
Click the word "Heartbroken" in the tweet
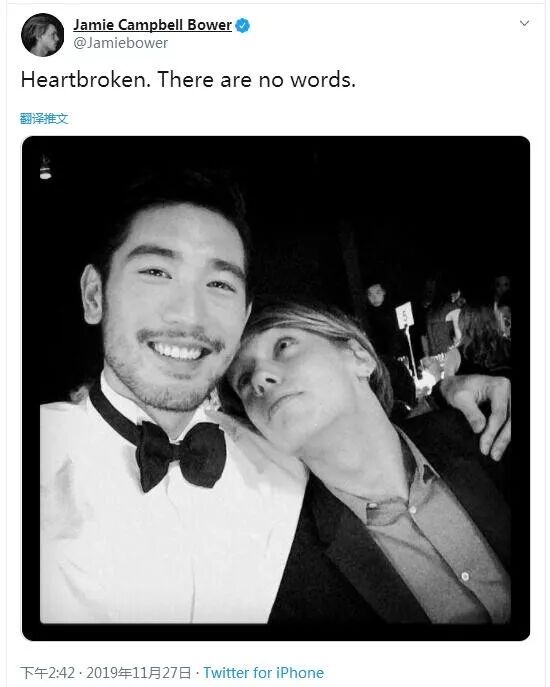coord(83,80)
